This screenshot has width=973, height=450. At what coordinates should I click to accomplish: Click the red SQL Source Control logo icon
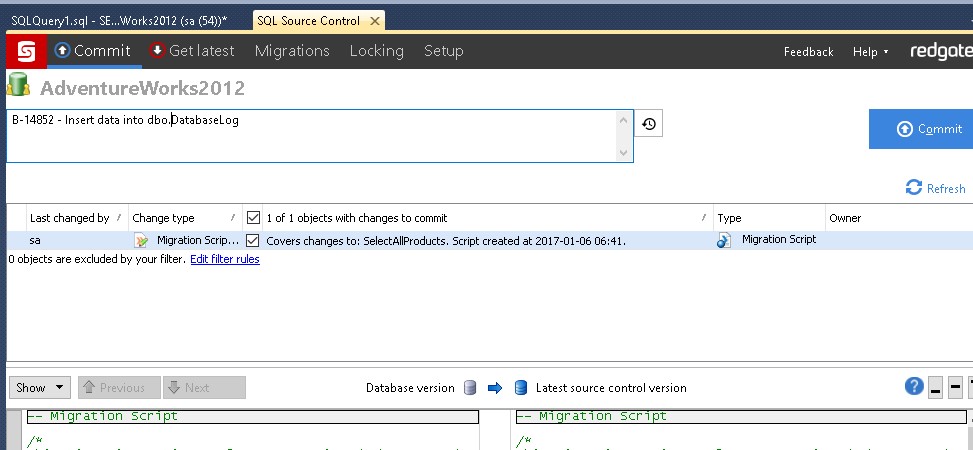[x=26, y=51]
